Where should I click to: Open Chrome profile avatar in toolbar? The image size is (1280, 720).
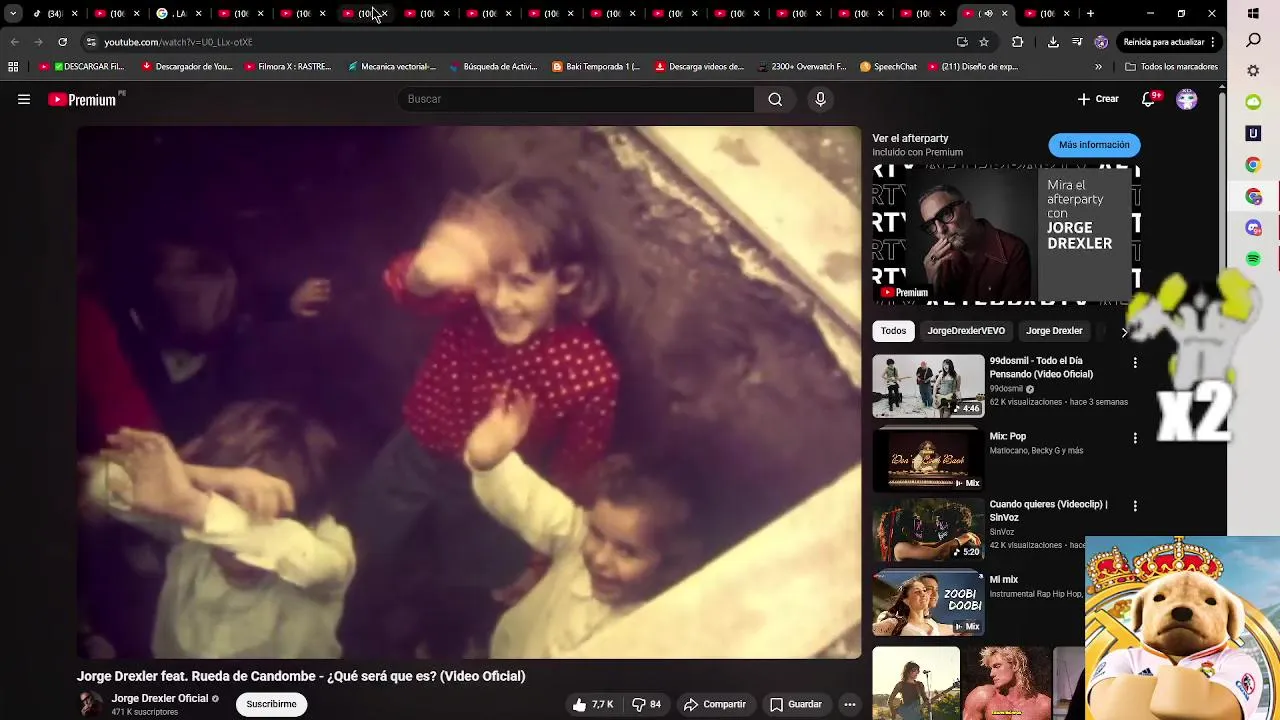tap(1101, 42)
